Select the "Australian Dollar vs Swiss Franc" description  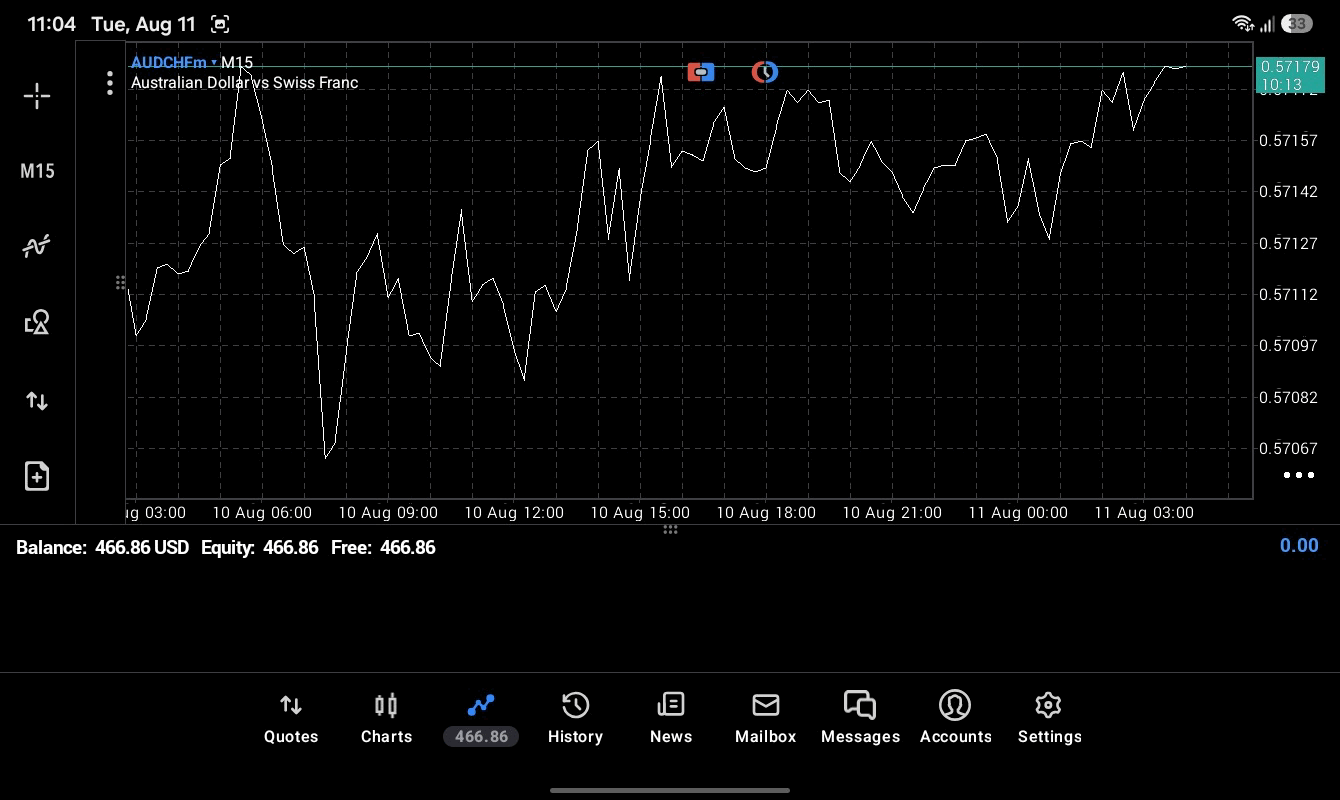tap(244, 83)
